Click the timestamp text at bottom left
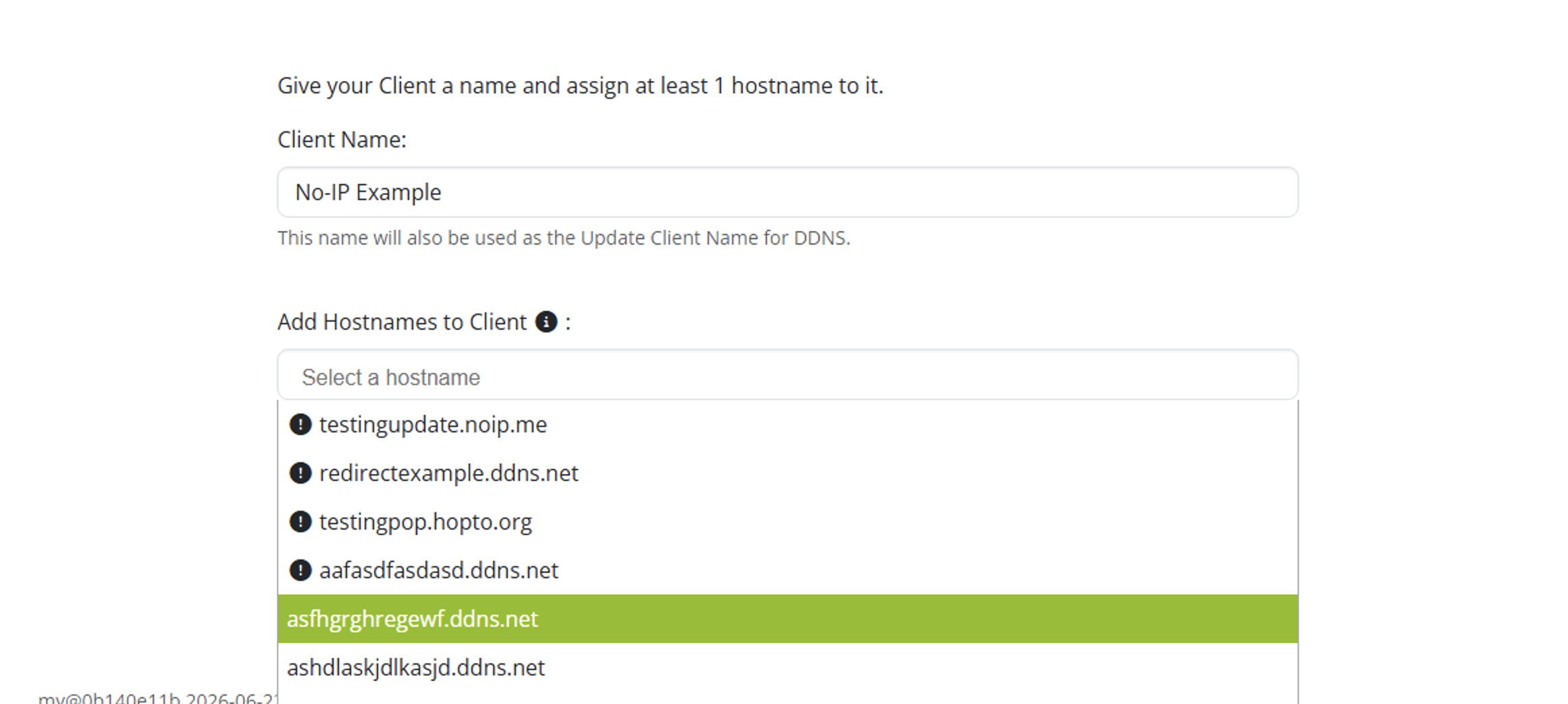Viewport: 1568px width, 704px height. tap(157, 698)
